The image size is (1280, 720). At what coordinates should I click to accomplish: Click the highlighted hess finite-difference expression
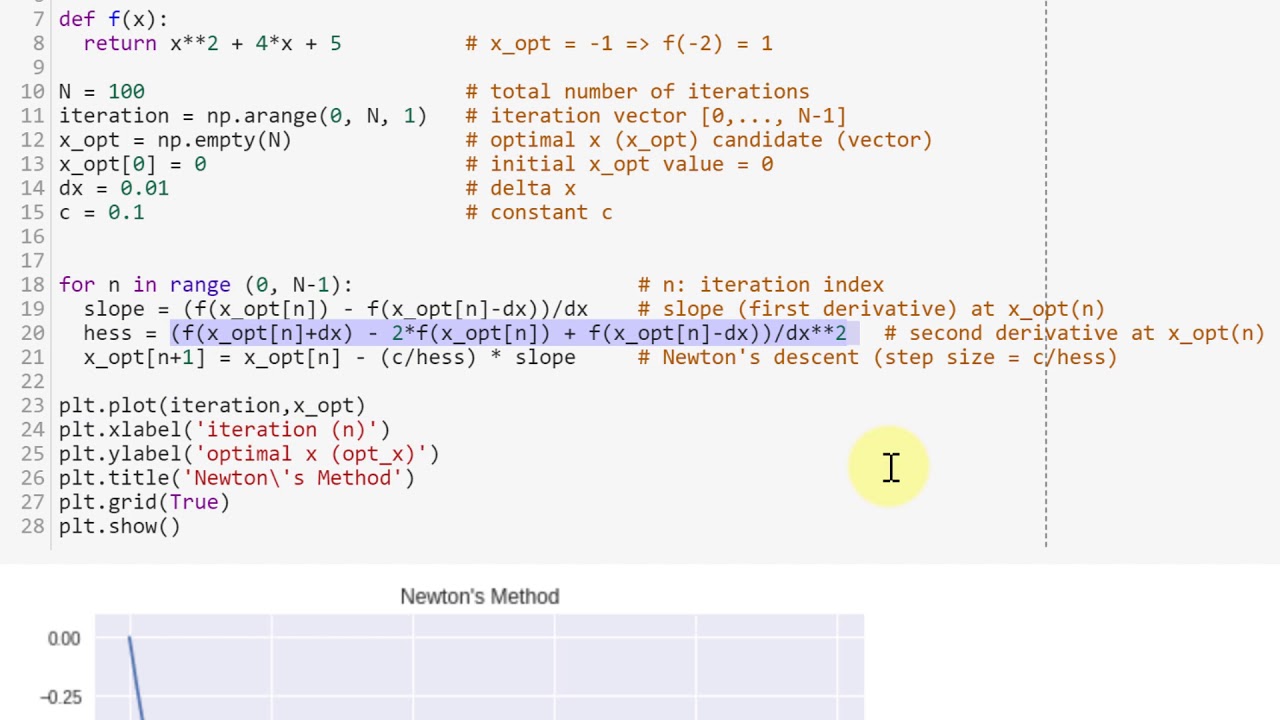pyautogui.click(x=509, y=332)
